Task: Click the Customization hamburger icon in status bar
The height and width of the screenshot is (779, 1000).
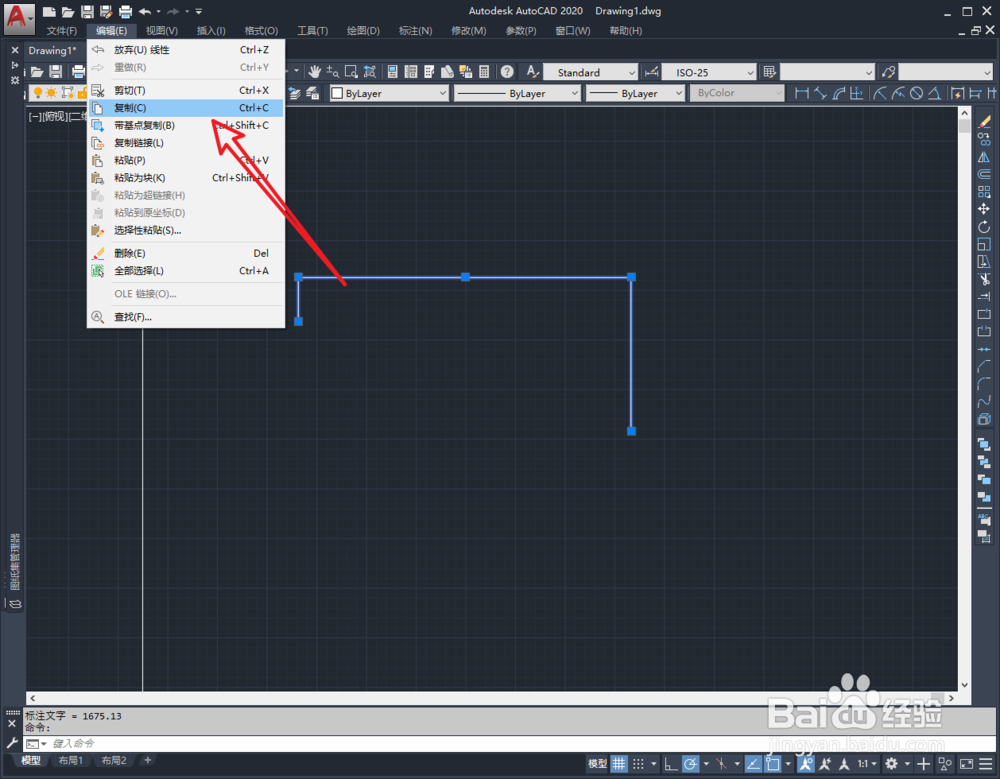Action: coord(986,764)
